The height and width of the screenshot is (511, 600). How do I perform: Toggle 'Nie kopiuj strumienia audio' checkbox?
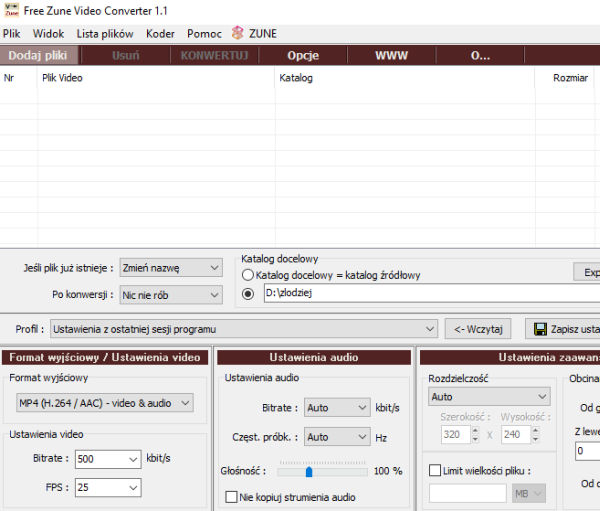[x=231, y=497]
